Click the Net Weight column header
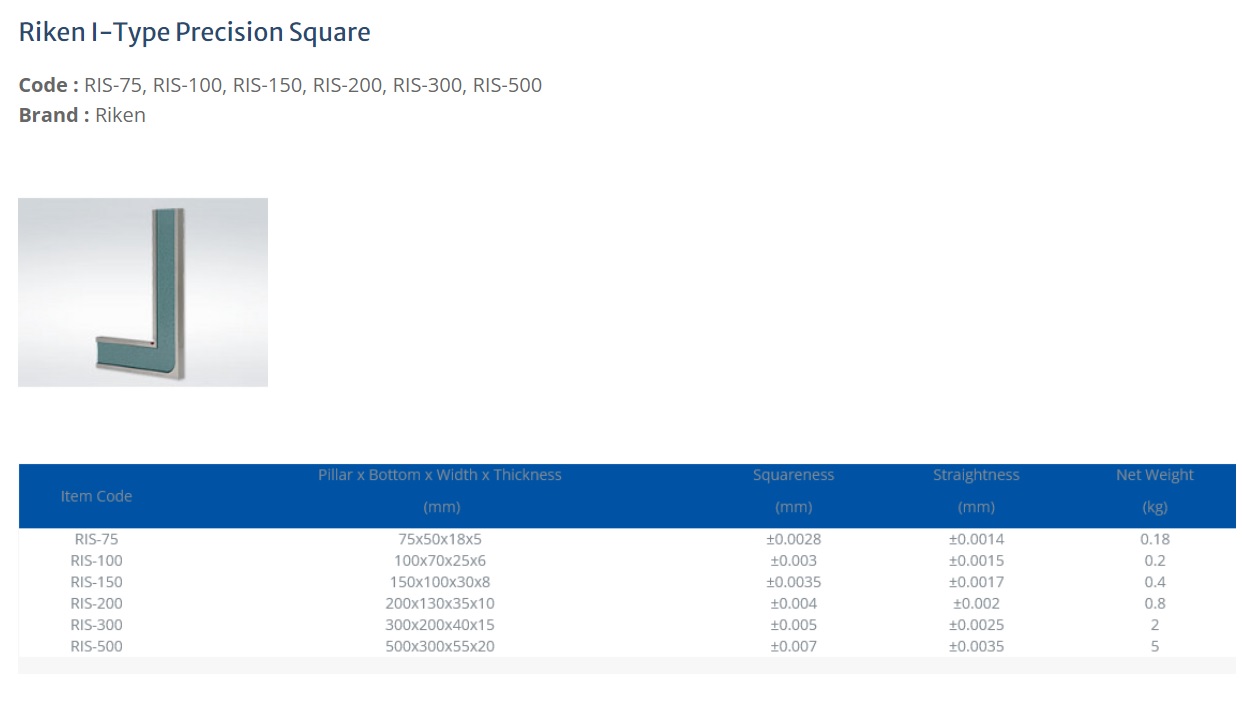 (1155, 475)
